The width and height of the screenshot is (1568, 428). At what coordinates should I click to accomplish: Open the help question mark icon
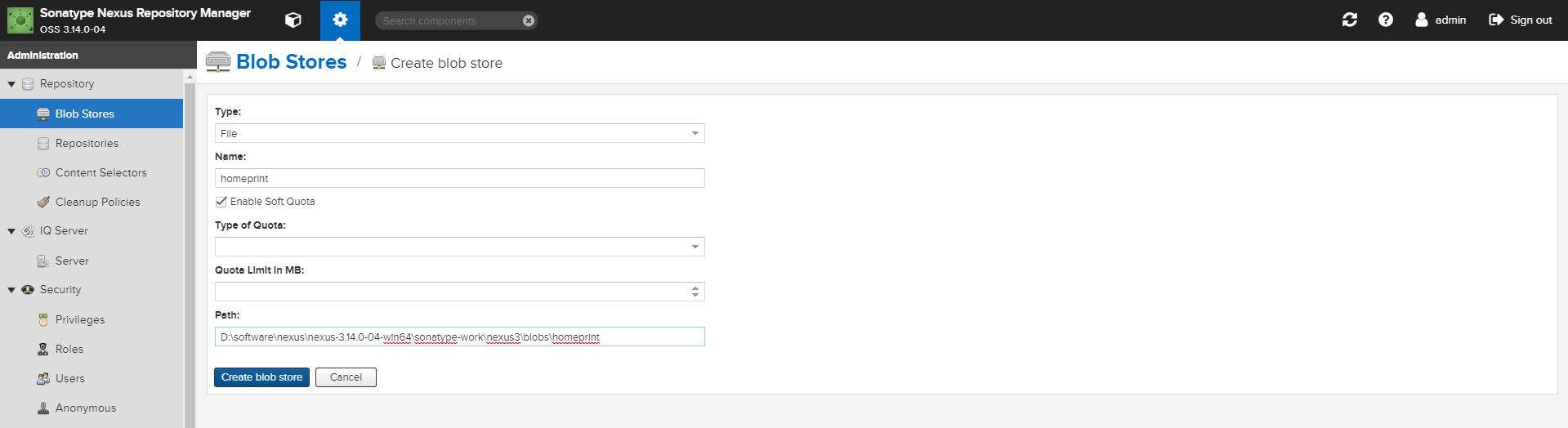1386,20
